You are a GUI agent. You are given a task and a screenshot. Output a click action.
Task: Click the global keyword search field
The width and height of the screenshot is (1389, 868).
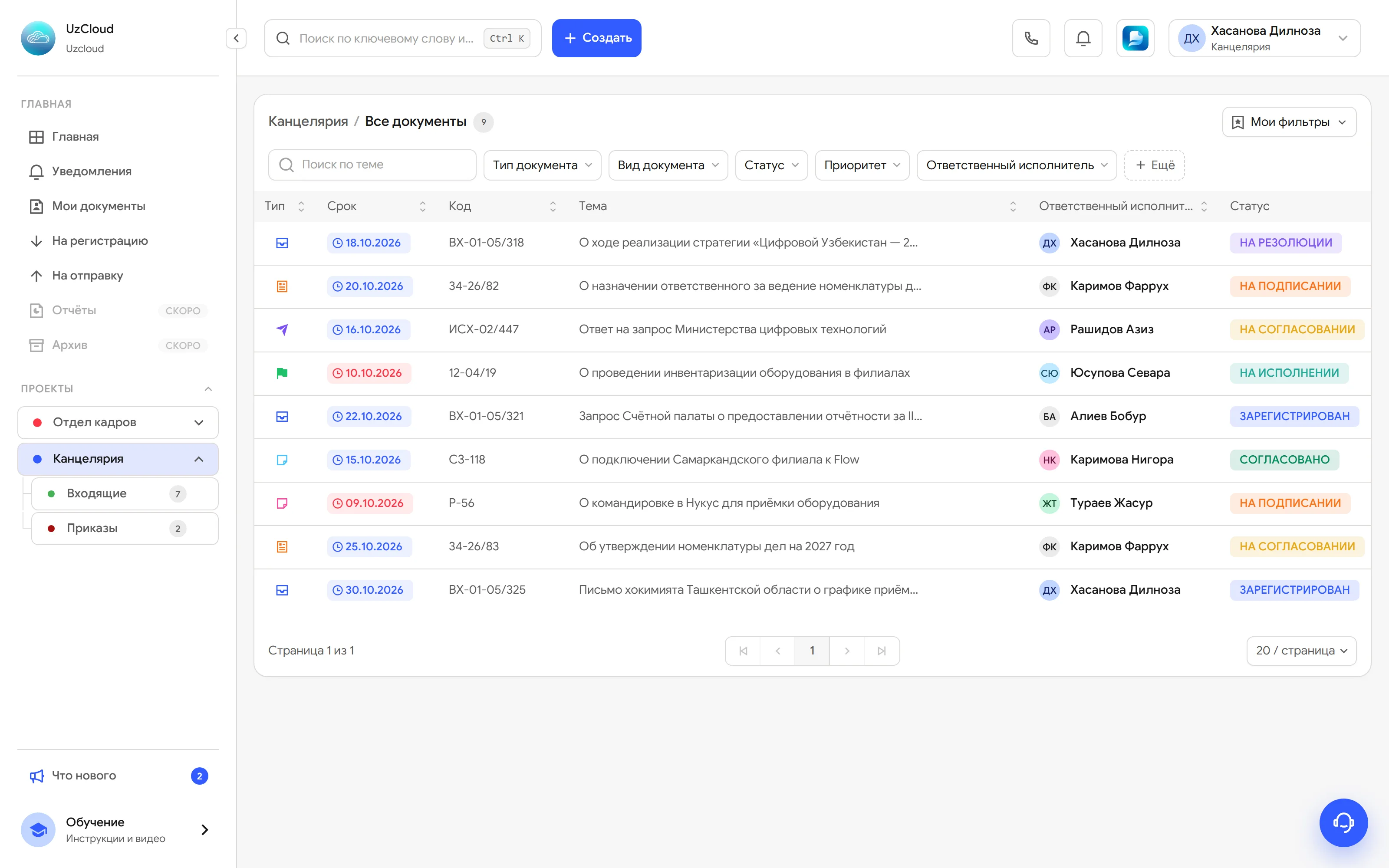[x=402, y=38]
